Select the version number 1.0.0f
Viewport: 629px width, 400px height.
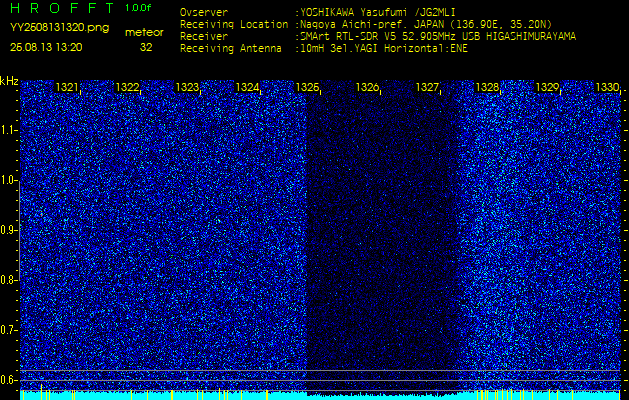click(138, 8)
